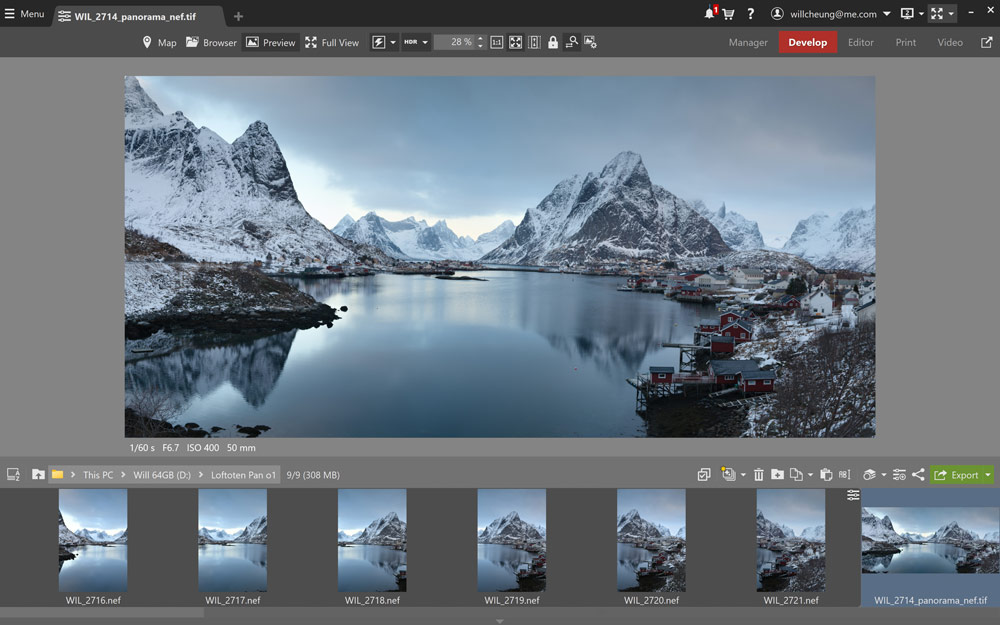Switch to the Manager module

748,42
